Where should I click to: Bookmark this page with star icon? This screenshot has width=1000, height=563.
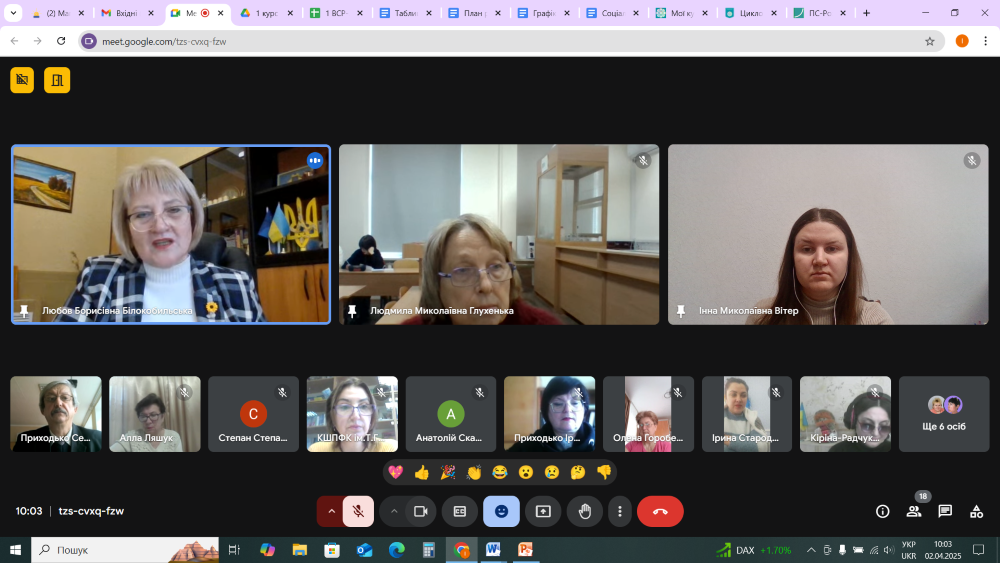930,41
